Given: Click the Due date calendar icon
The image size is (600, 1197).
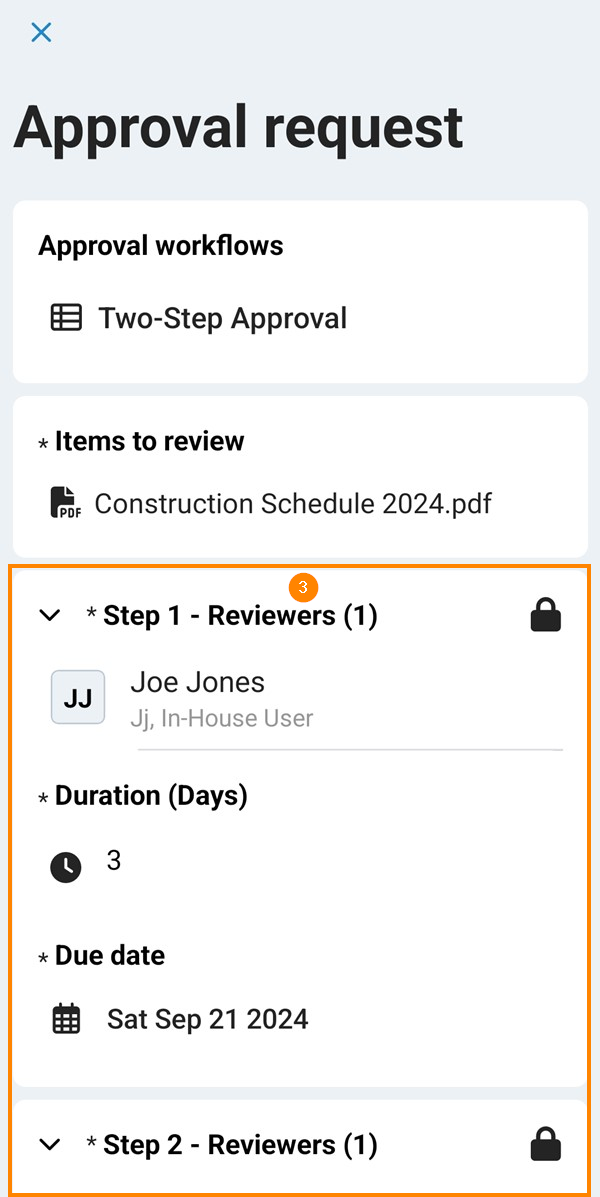Looking at the screenshot, I should (x=66, y=1019).
